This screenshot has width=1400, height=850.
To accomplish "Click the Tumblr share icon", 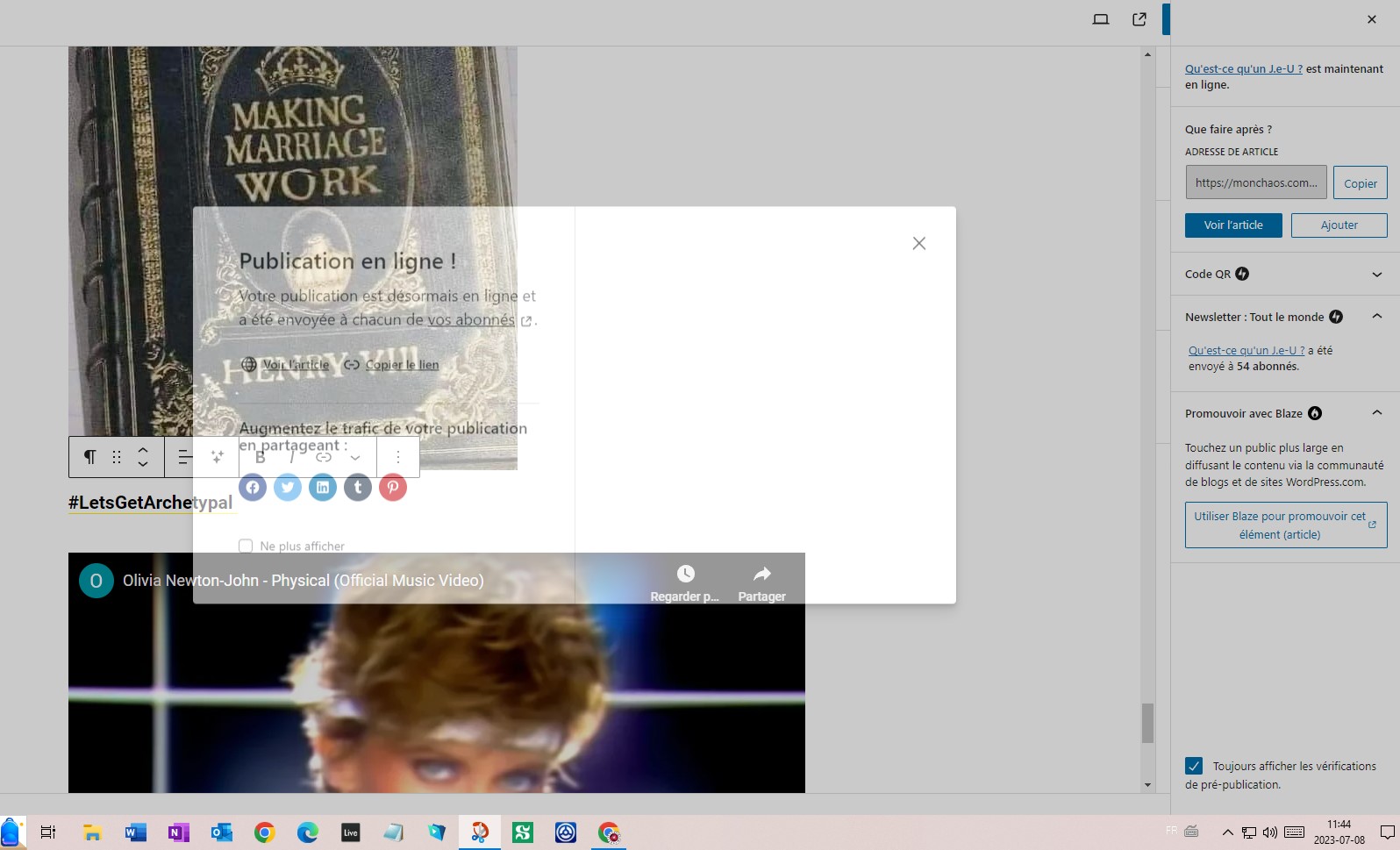I will (358, 487).
